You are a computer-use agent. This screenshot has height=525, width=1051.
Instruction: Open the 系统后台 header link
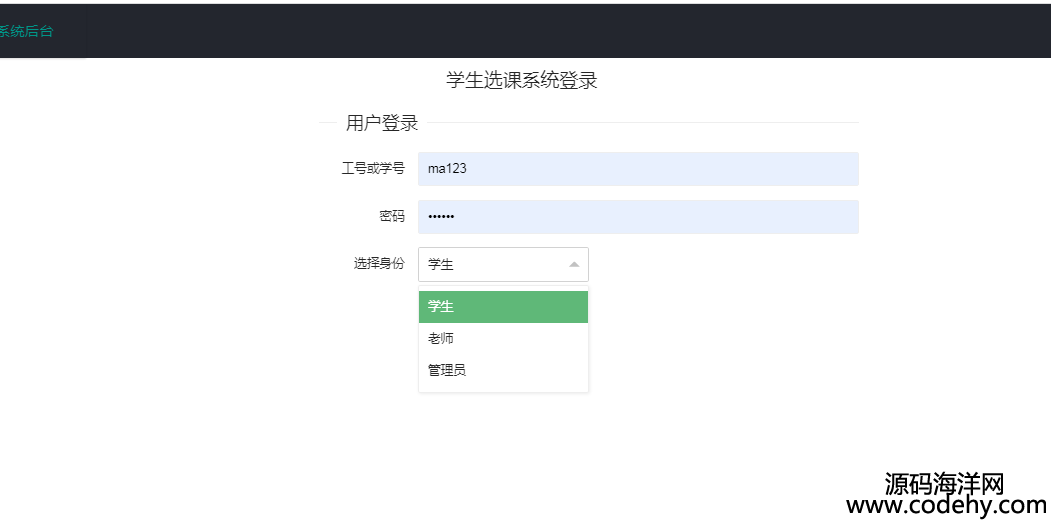point(26,32)
